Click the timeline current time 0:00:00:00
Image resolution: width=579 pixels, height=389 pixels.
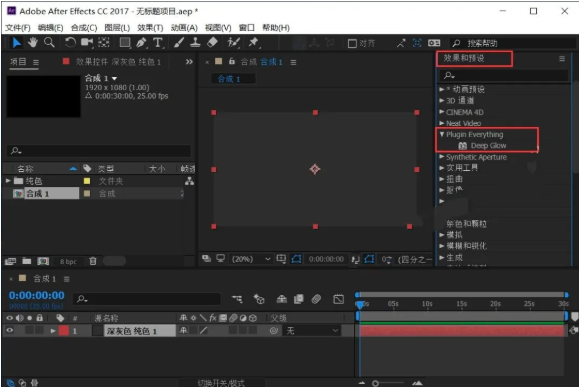point(37,295)
